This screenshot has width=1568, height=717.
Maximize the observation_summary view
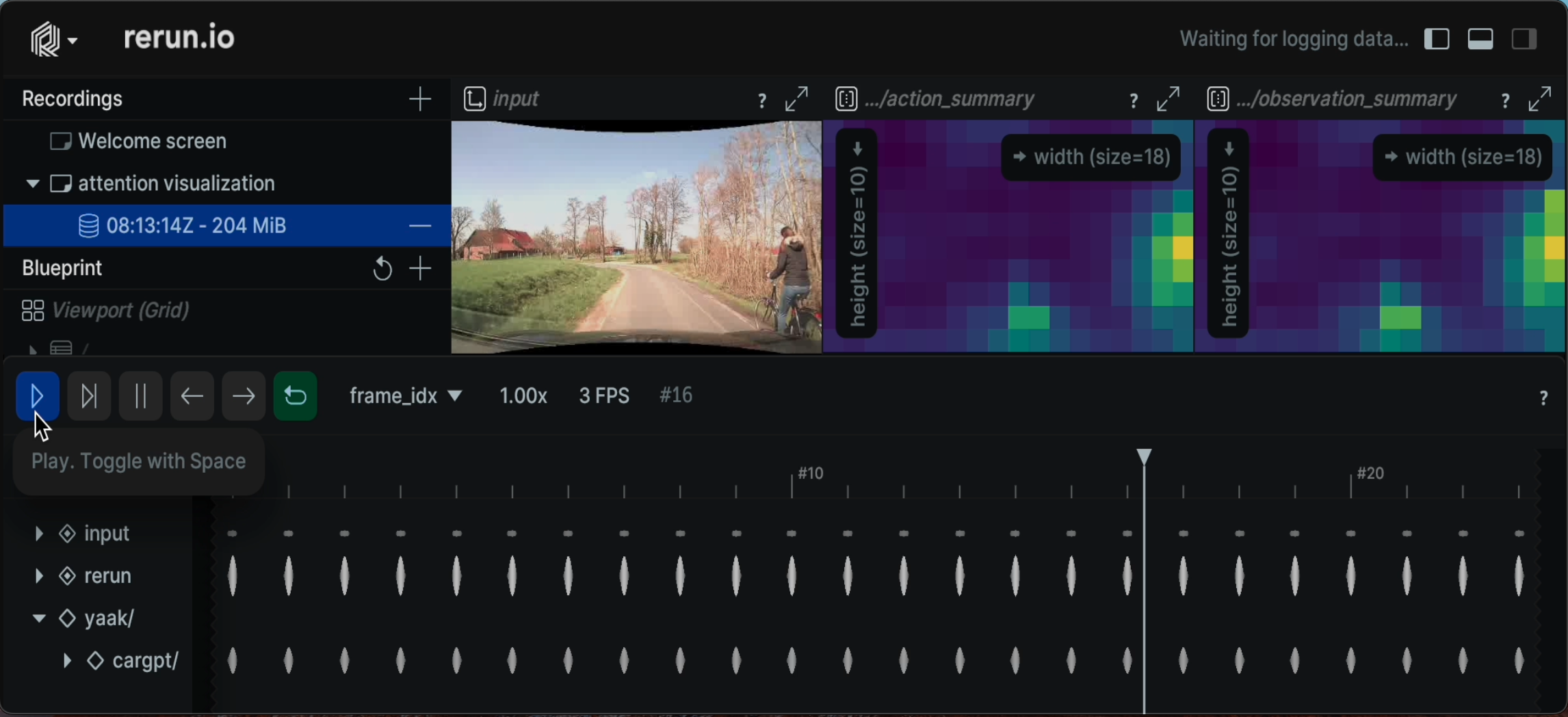point(1540,99)
